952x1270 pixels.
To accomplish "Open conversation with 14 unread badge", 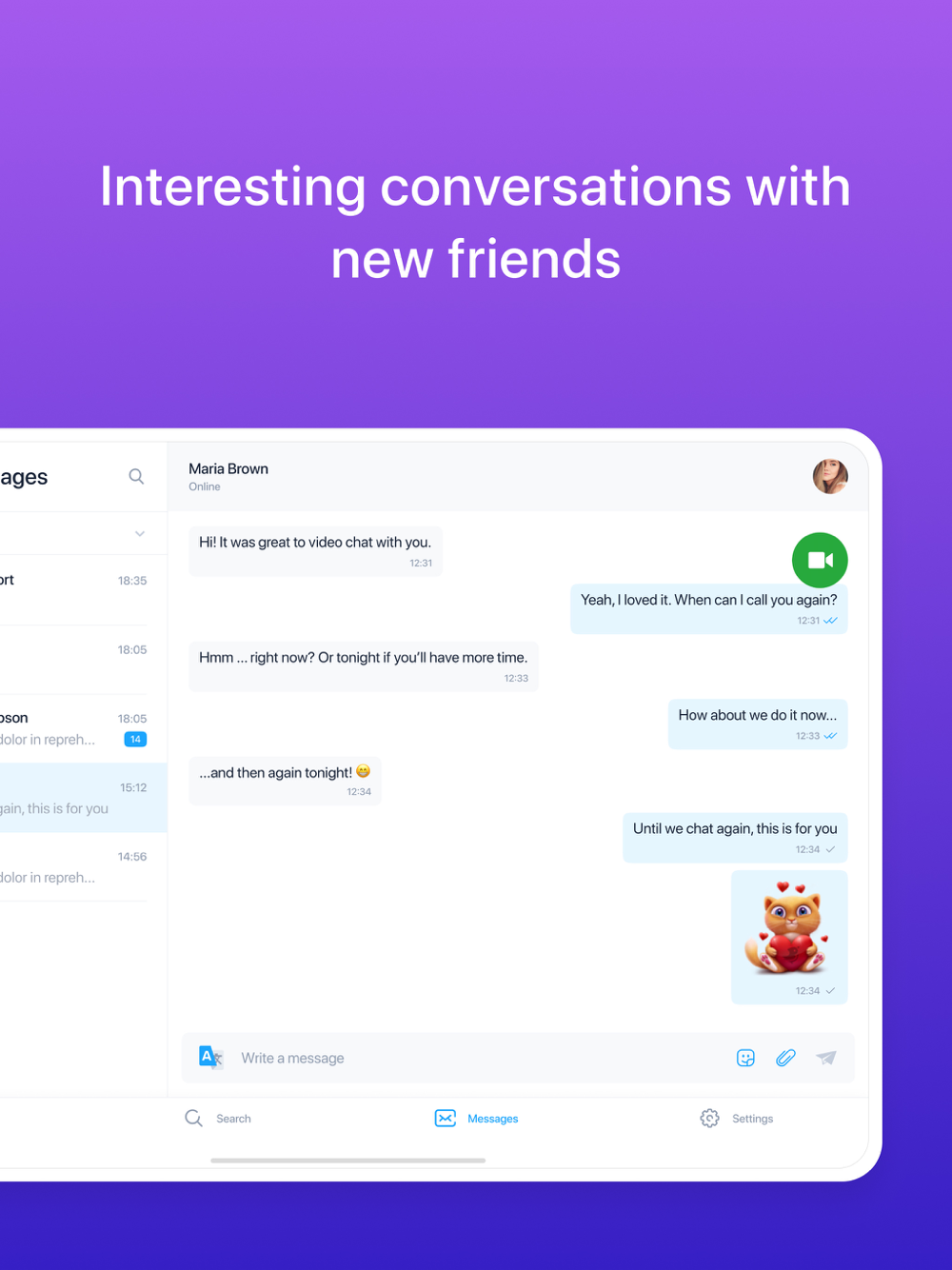I will click(x=74, y=728).
